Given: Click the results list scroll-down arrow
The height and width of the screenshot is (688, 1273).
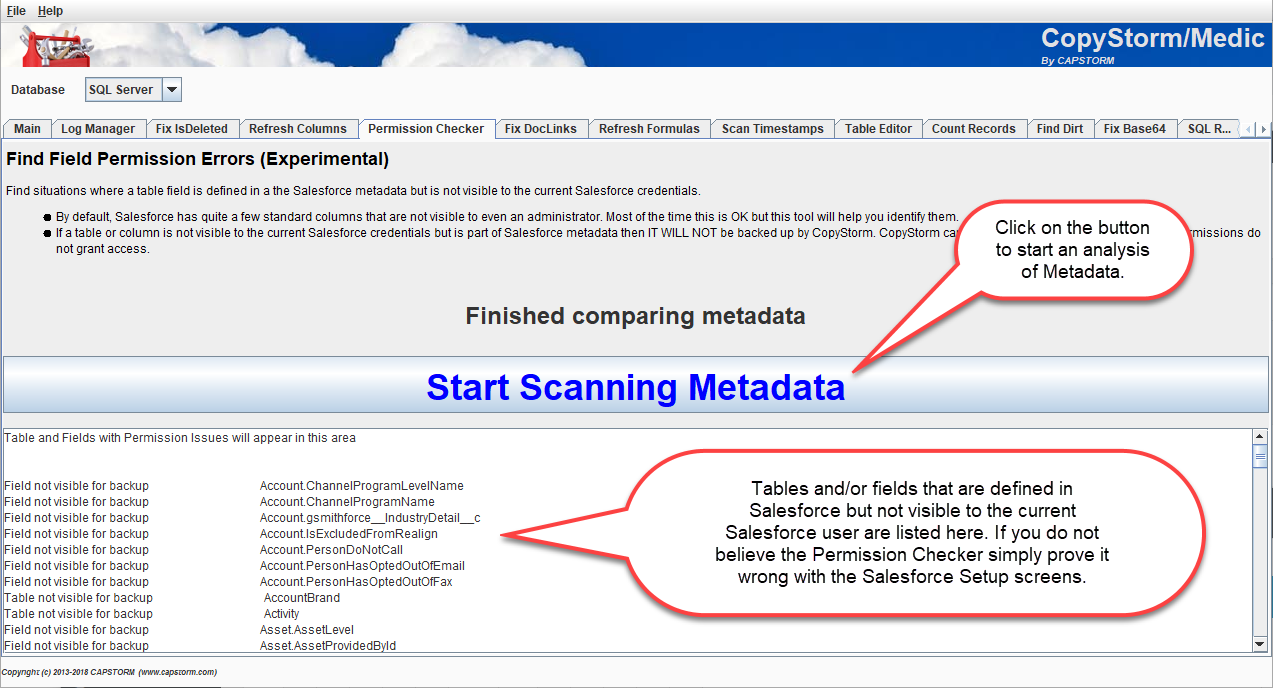Looking at the screenshot, I should pos(1260,645).
